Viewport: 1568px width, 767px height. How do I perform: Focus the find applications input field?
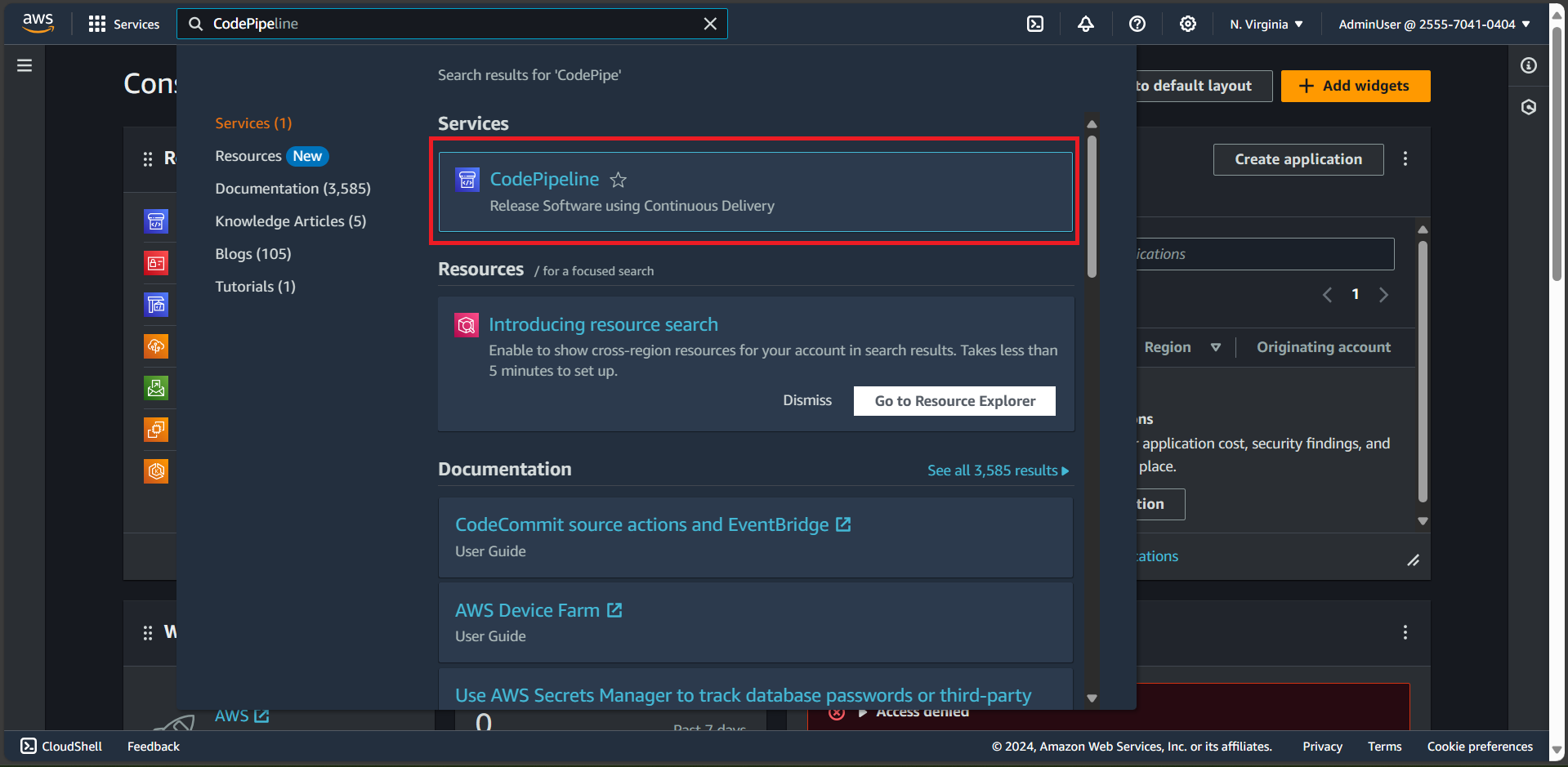click(1265, 254)
